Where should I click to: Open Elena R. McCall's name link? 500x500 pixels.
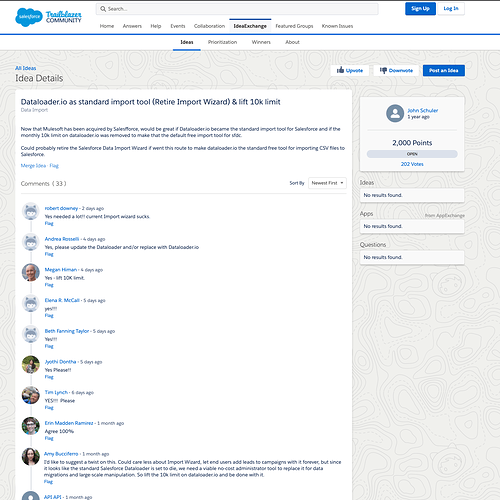(x=62, y=300)
